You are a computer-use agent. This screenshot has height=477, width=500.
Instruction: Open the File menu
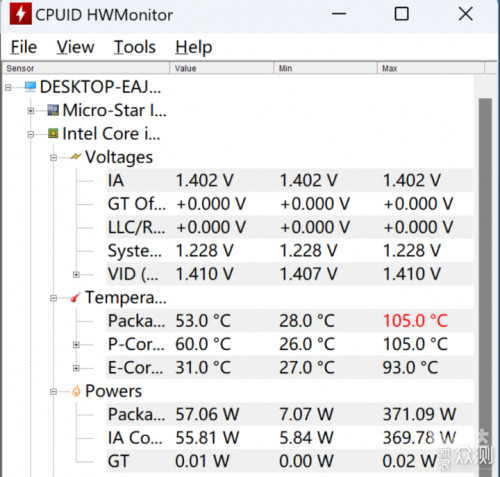(x=24, y=47)
